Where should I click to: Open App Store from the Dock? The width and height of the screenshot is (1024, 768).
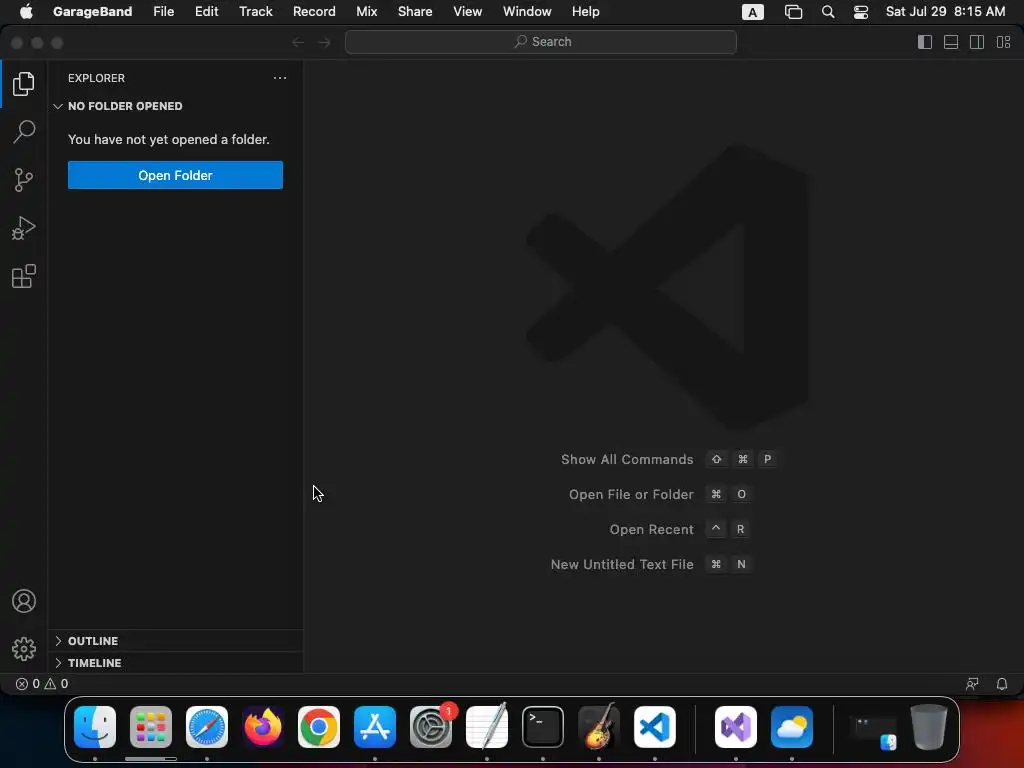tap(375, 727)
